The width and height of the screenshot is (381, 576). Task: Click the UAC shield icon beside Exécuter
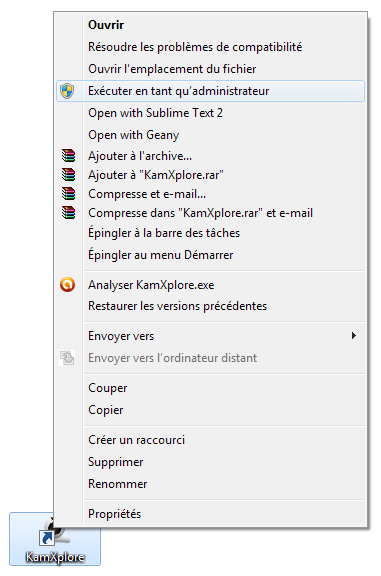click(x=67, y=91)
